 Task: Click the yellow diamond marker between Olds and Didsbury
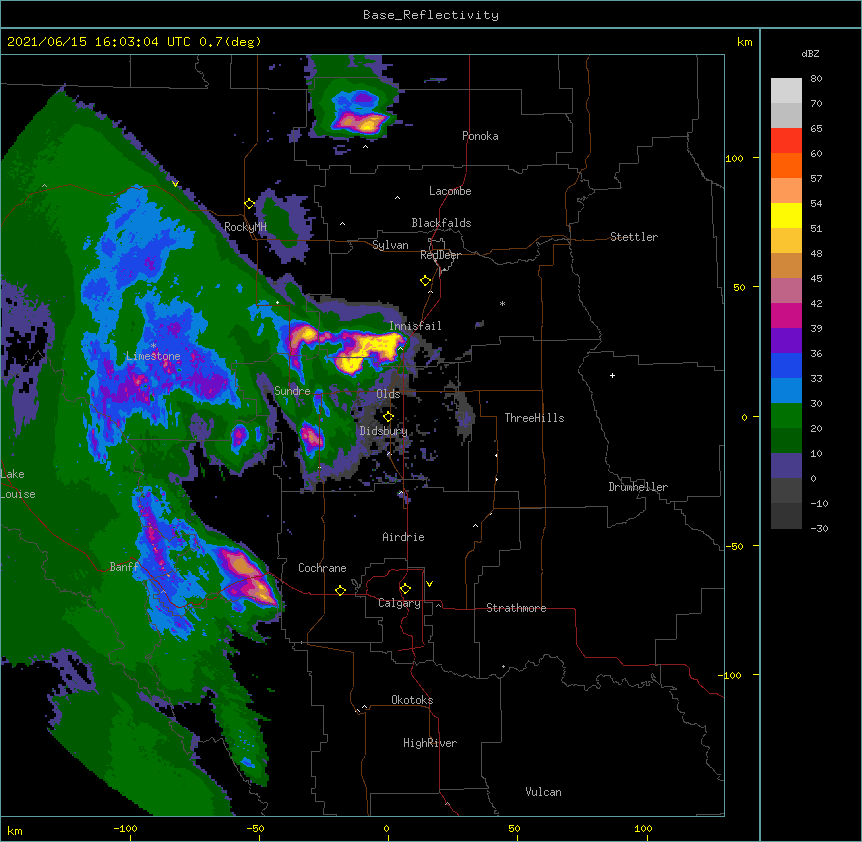pos(388,417)
